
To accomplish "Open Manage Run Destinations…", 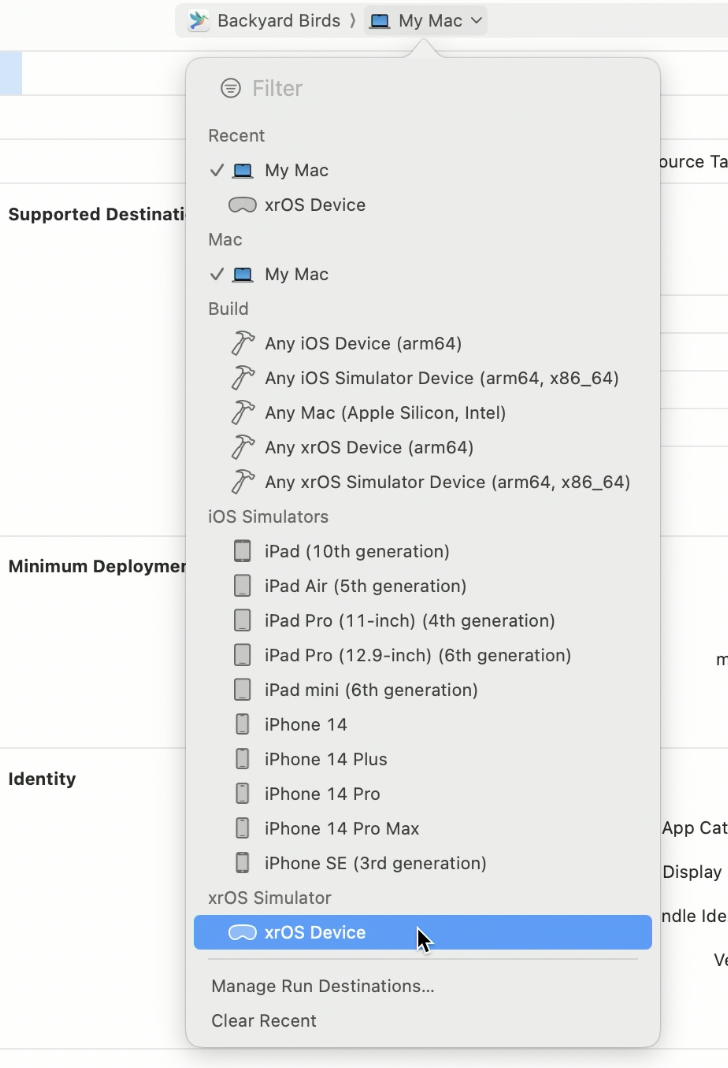I will point(323,986).
